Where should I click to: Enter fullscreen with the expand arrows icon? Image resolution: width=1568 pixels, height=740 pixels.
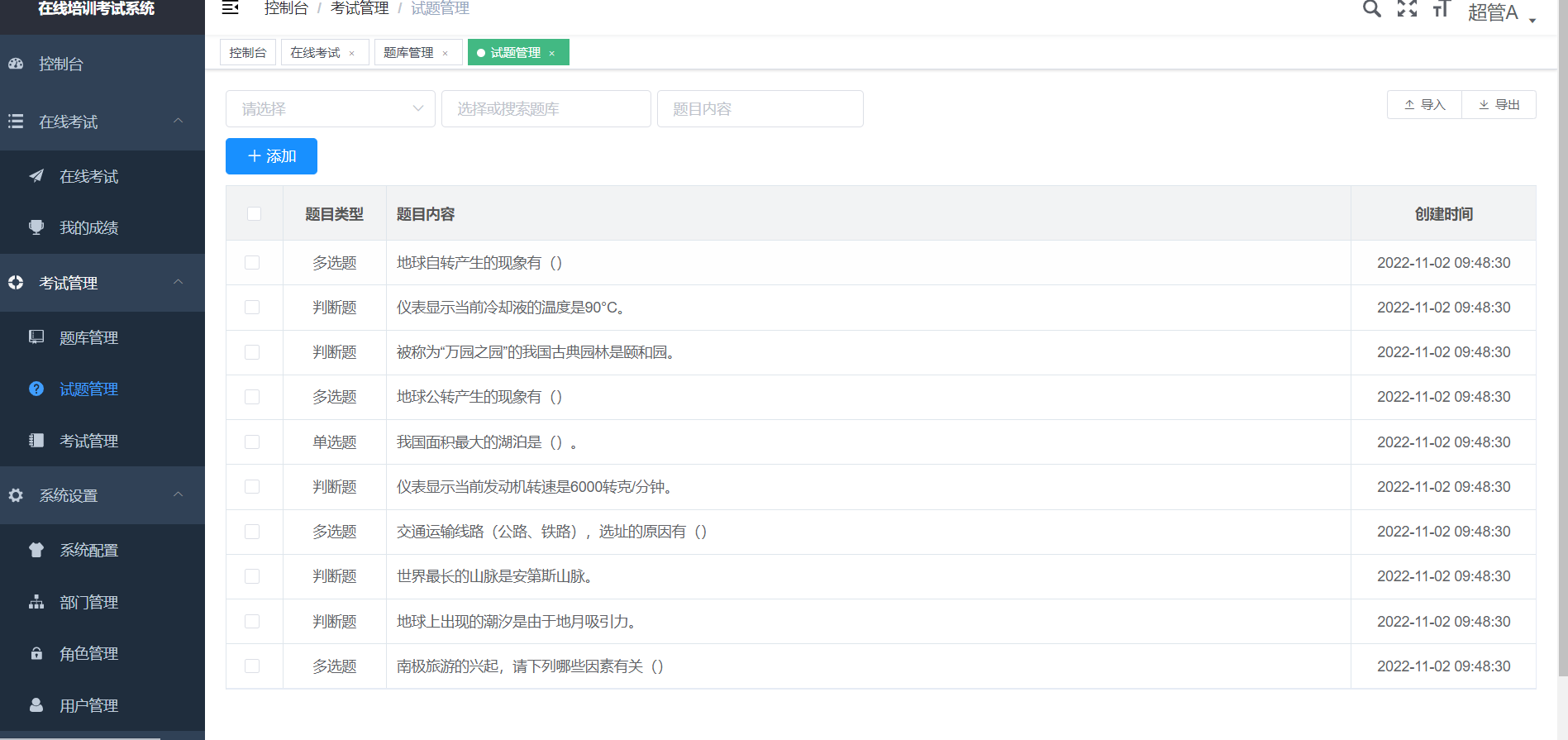click(x=1407, y=9)
